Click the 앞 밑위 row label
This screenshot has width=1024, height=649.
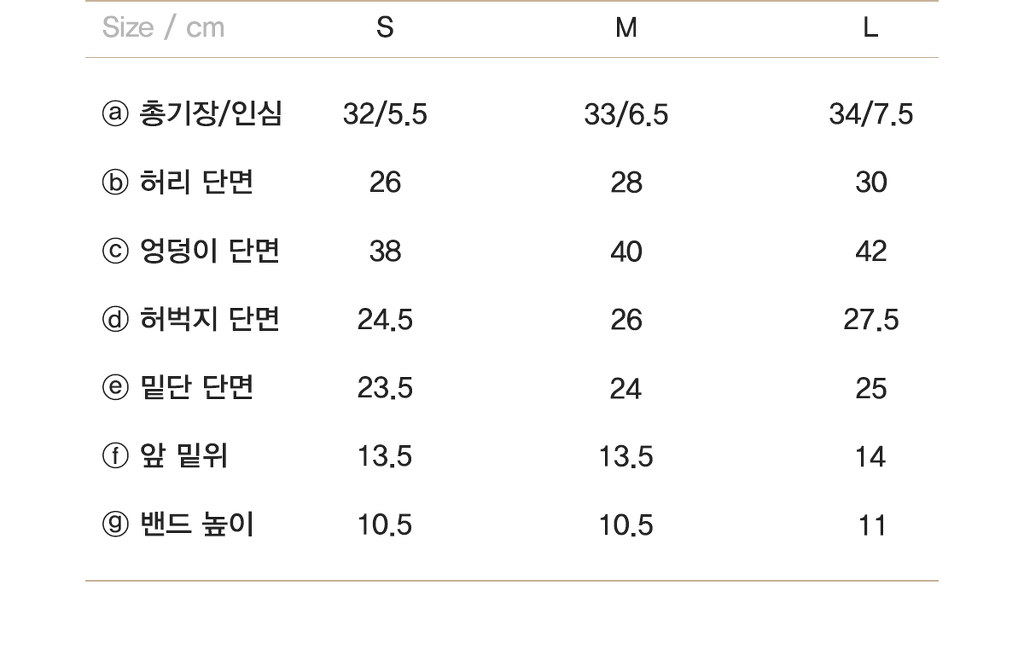click(184, 456)
